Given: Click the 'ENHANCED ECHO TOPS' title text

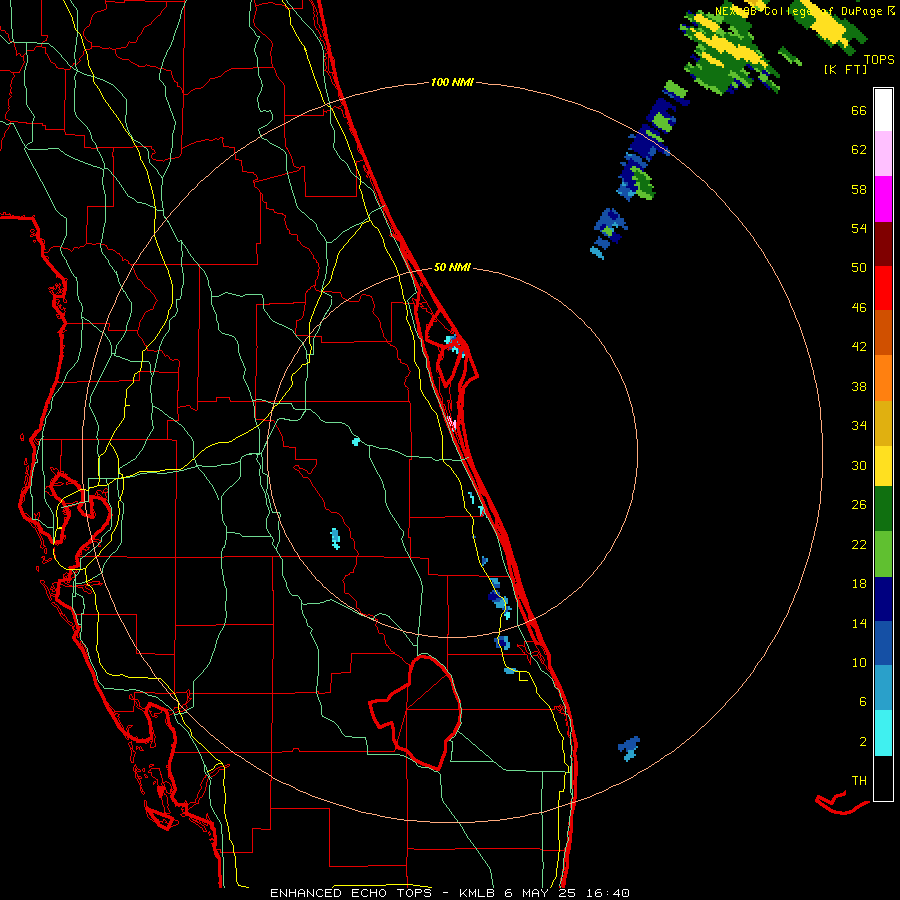Looking at the screenshot, I should 351,893.
